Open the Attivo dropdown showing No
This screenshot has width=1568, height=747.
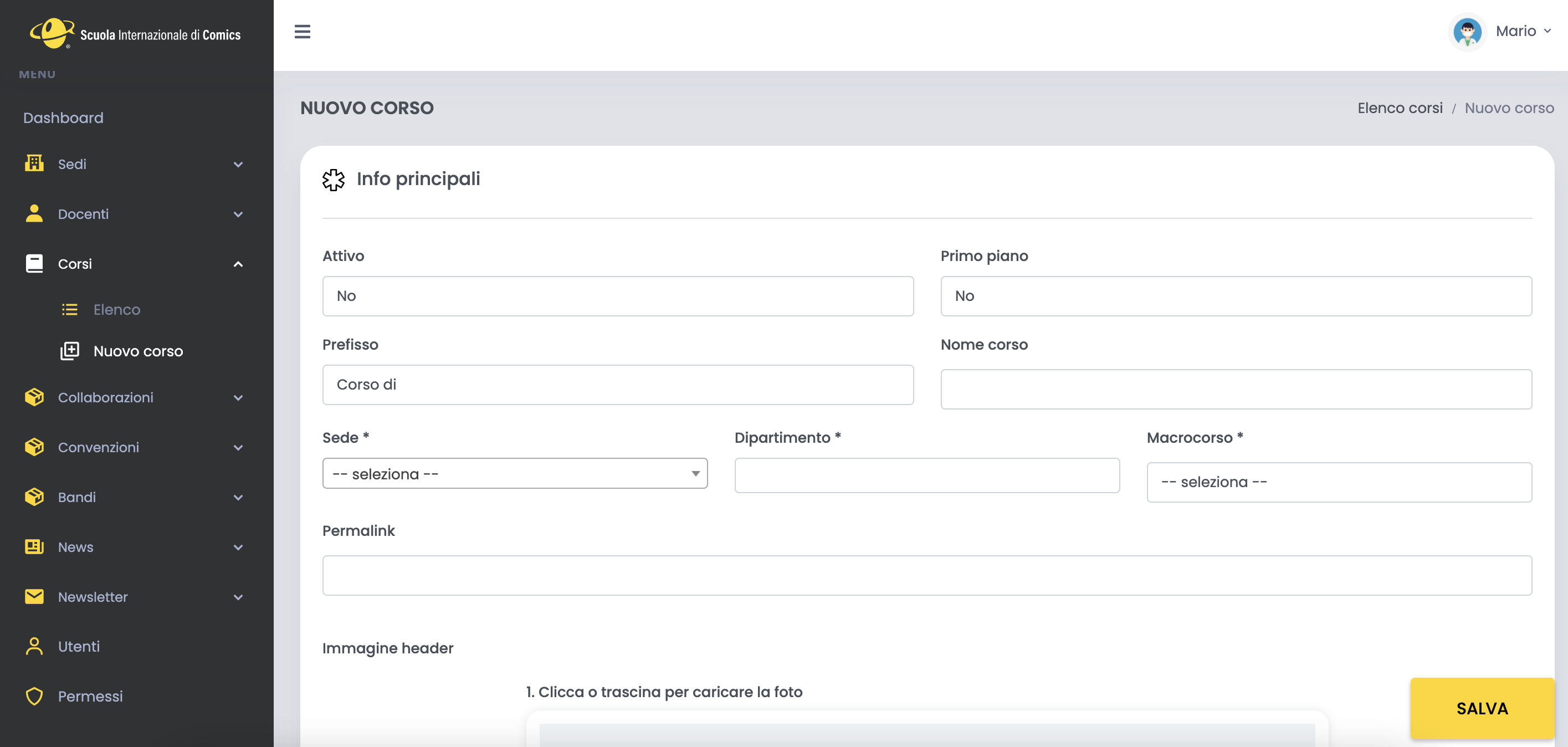click(x=618, y=296)
